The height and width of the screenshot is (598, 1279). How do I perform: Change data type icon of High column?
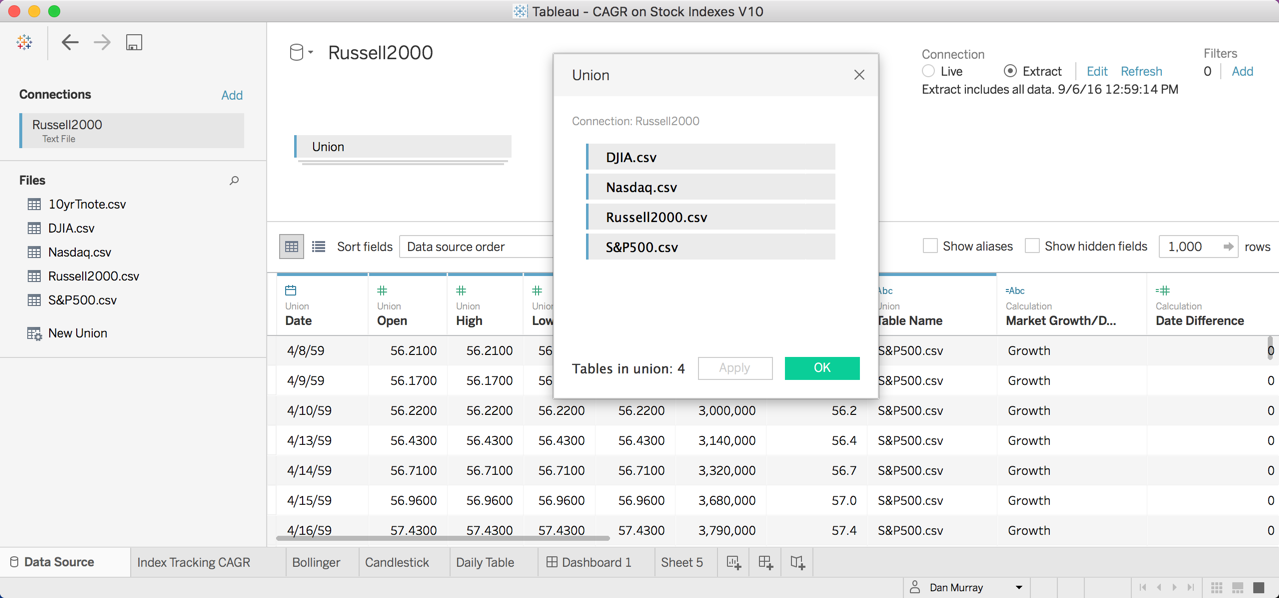tap(461, 290)
